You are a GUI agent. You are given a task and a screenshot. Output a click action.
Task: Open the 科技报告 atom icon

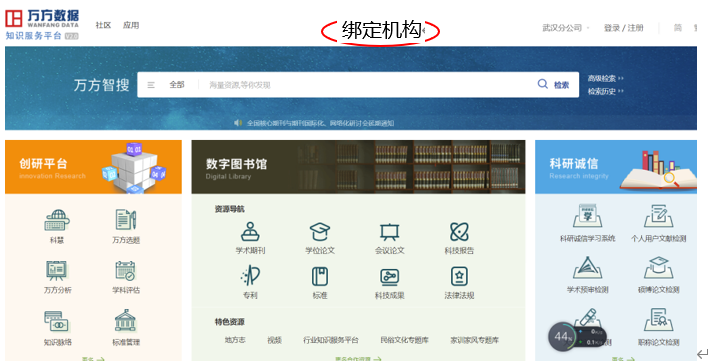point(459,232)
